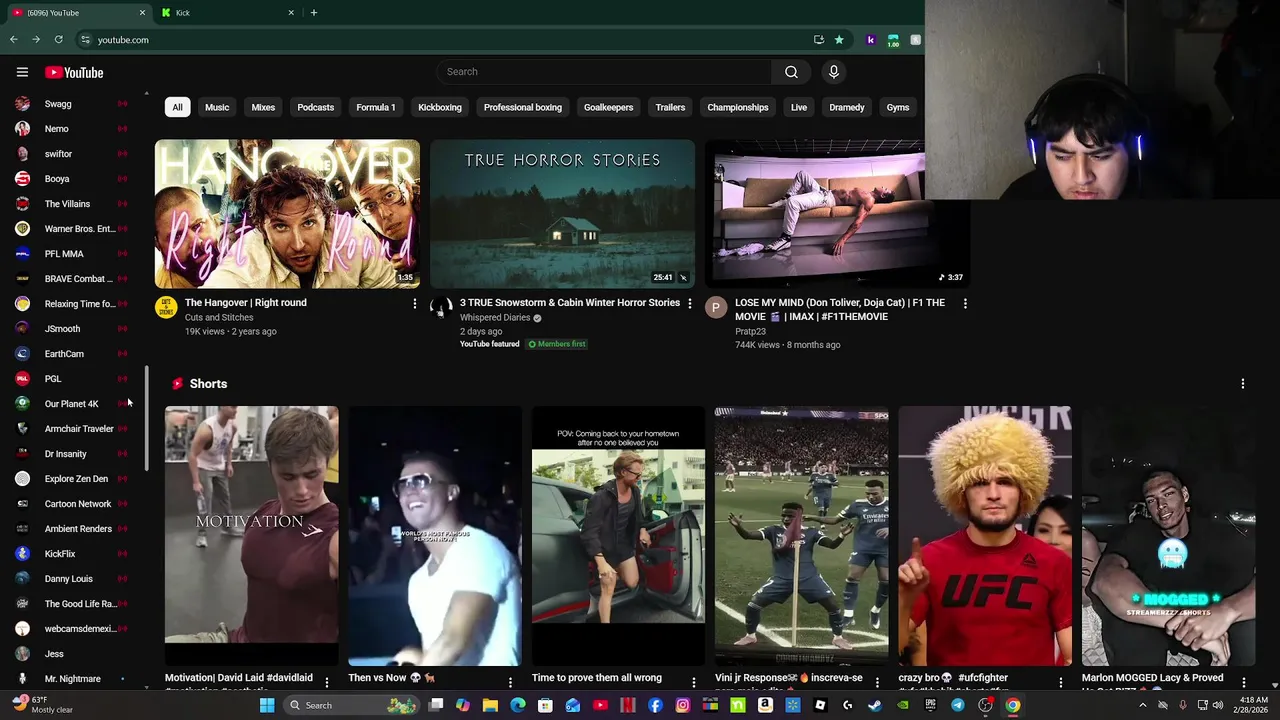
Task: Select the Formula 1 filter chip
Action: point(376,107)
